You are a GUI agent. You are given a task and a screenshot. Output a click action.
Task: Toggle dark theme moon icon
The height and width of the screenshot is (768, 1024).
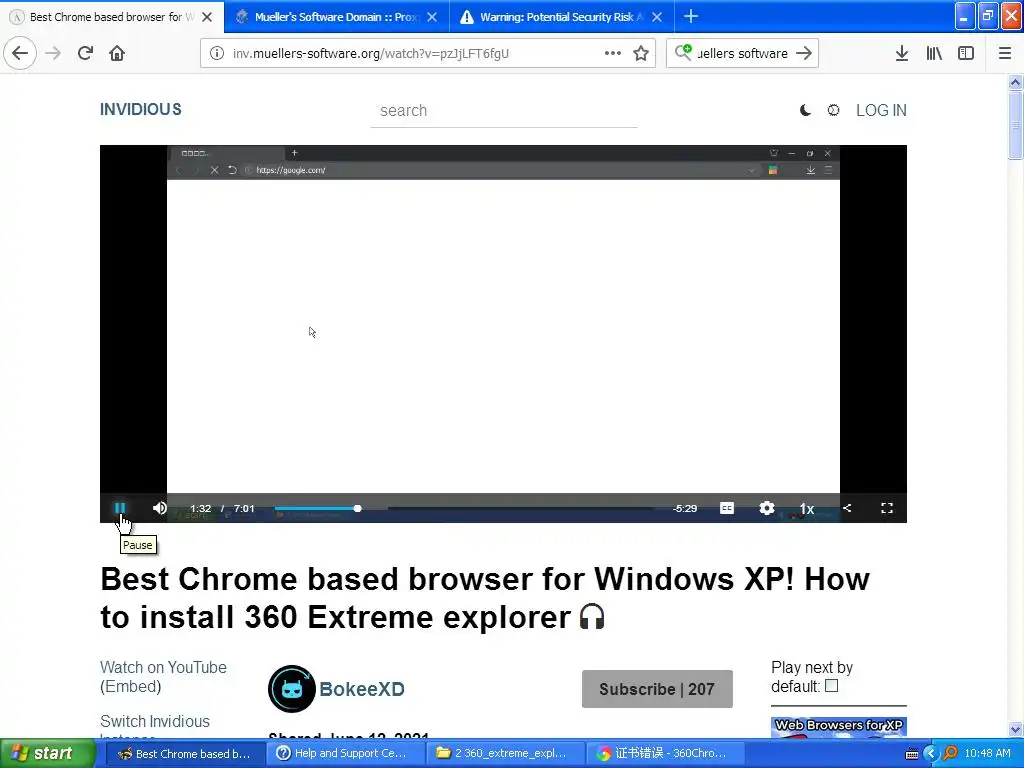(x=805, y=110)
